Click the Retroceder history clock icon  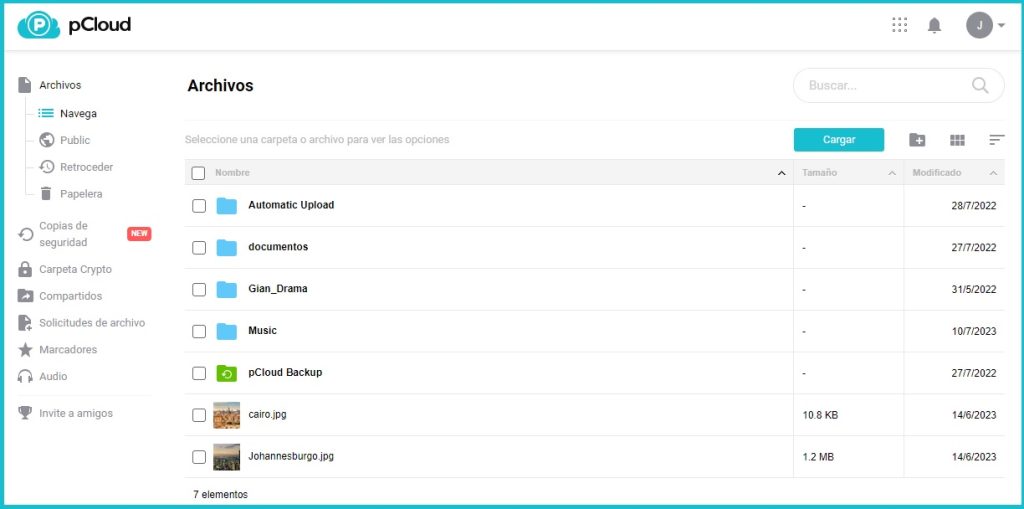click(46, 167)
